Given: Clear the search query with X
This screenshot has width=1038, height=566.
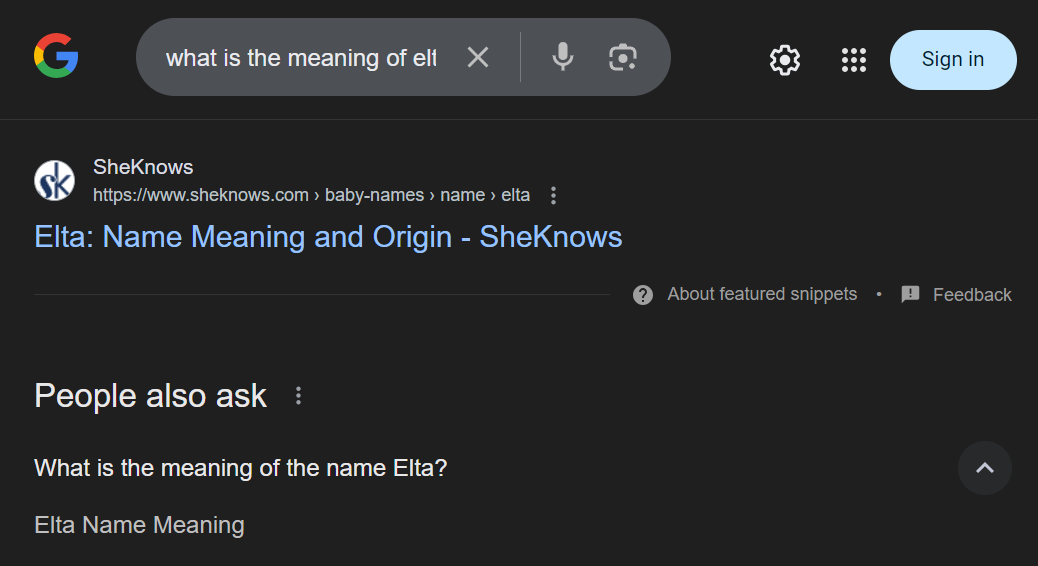Looking at the screenshot, I should point(478,58).
